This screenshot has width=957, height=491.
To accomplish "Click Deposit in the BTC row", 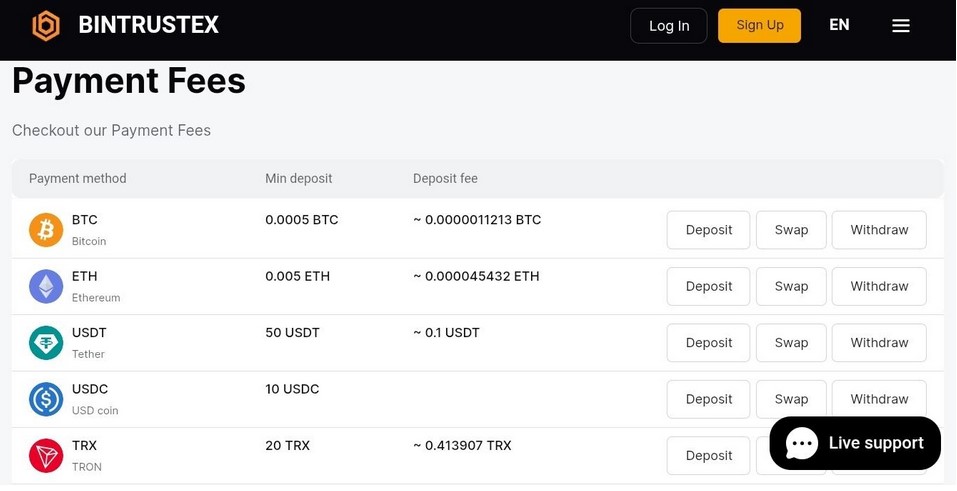I will click(x=708, y=230).
